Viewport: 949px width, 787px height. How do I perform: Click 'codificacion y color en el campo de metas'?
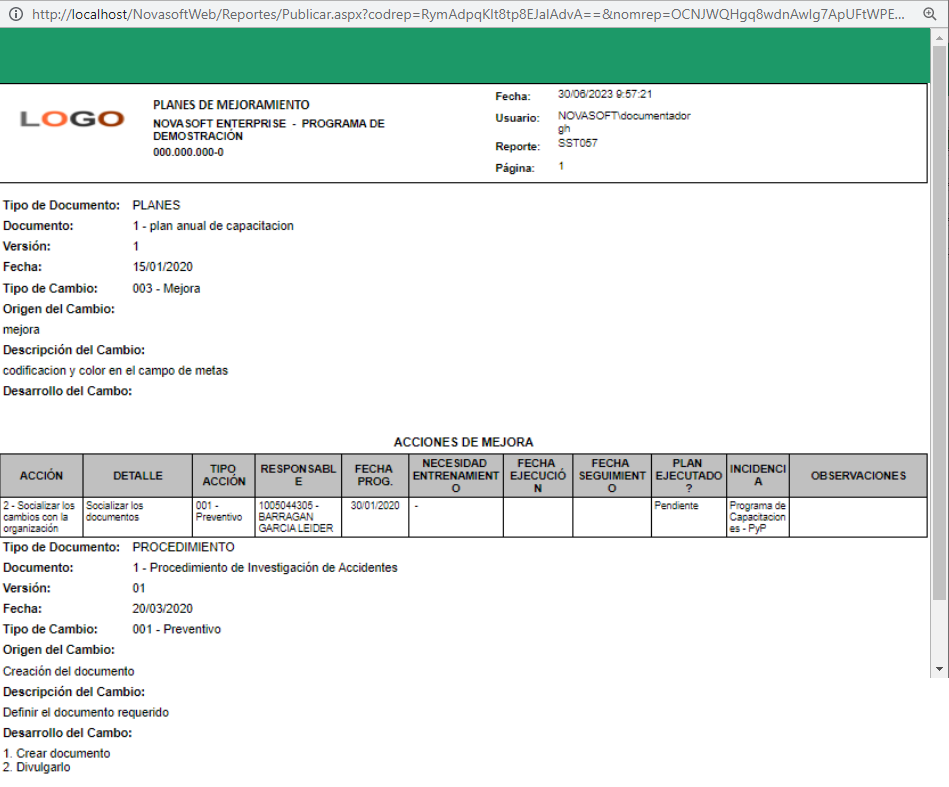pyautogui.click(x=115, y=370)
